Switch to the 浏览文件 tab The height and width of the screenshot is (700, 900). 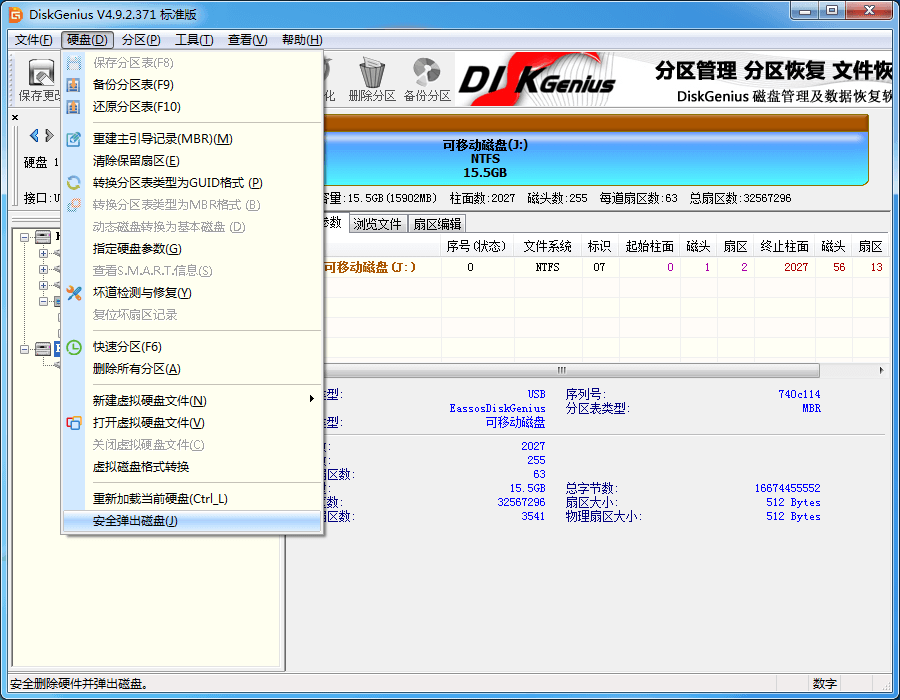tap(377, 224)
